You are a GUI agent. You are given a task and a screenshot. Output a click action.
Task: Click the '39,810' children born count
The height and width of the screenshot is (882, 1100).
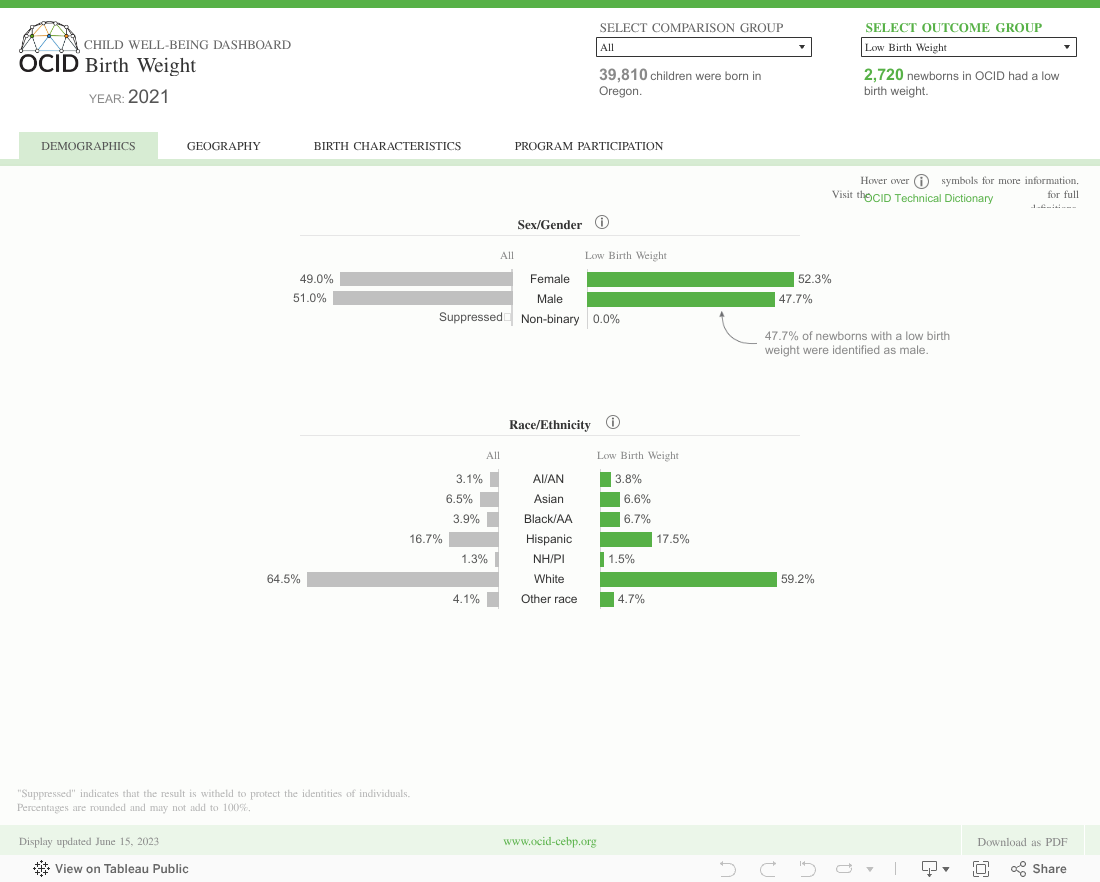tap(623, 75)
